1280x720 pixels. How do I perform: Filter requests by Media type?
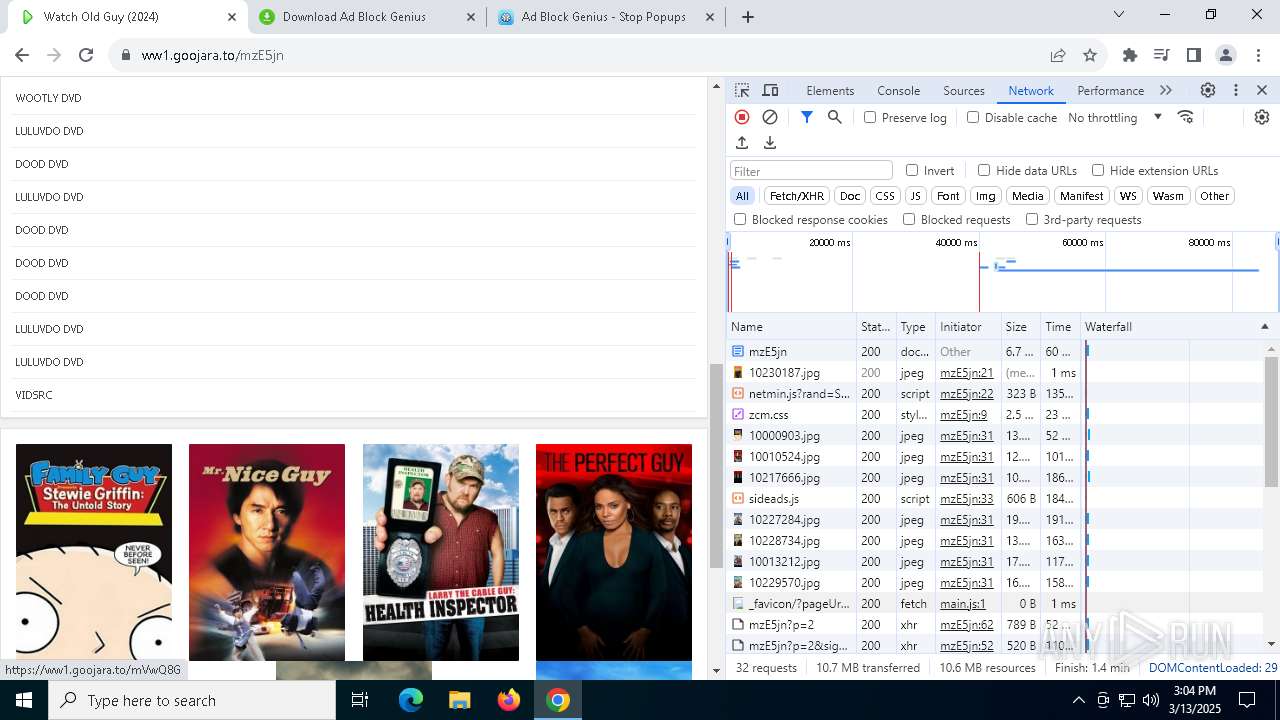(x=1027, y=196)
